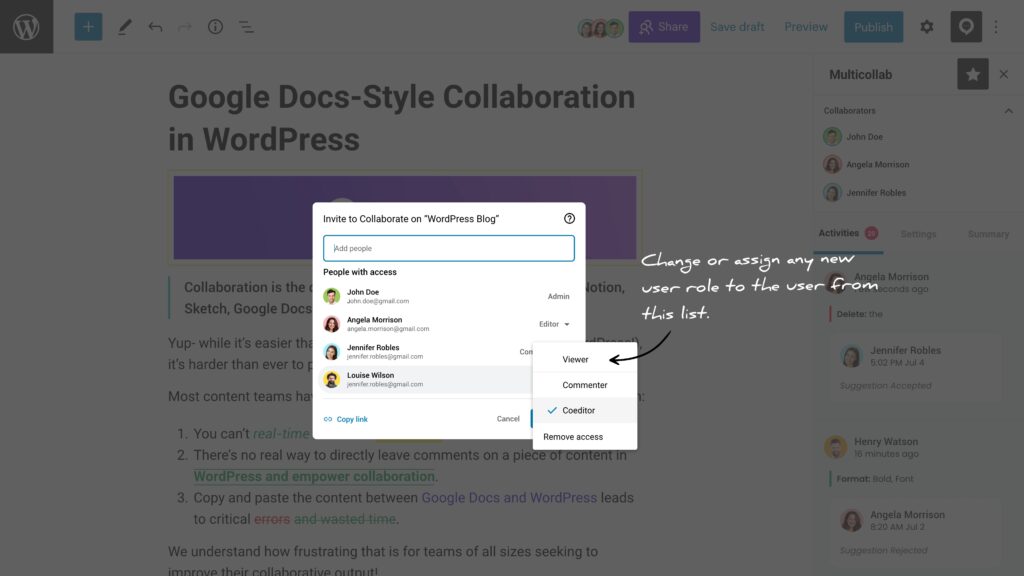Switch to the Summary tab
1024x576 pixels.
click(x=988, y=234)
